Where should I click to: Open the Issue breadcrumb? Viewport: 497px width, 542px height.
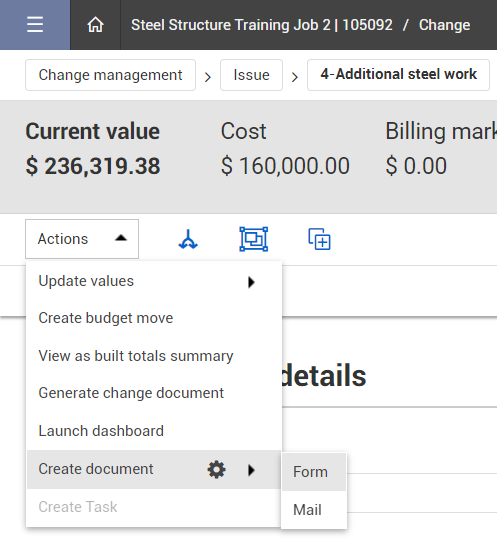[x=251, y=75]
